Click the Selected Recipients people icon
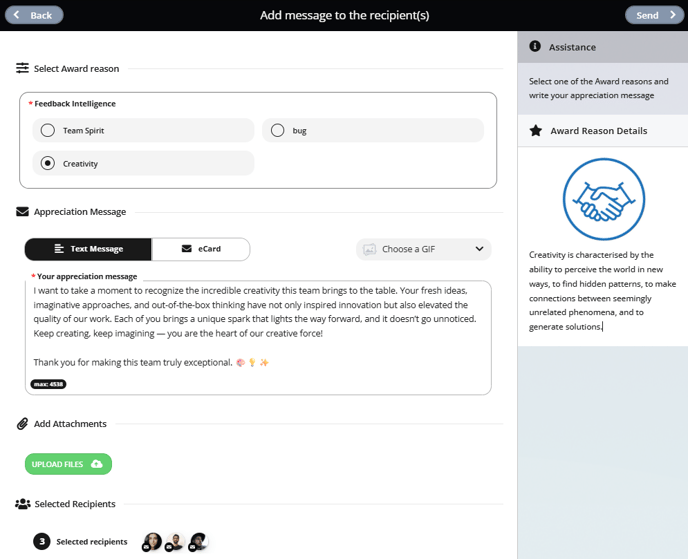This screenshot has height=559, width=688. point(22,504)
